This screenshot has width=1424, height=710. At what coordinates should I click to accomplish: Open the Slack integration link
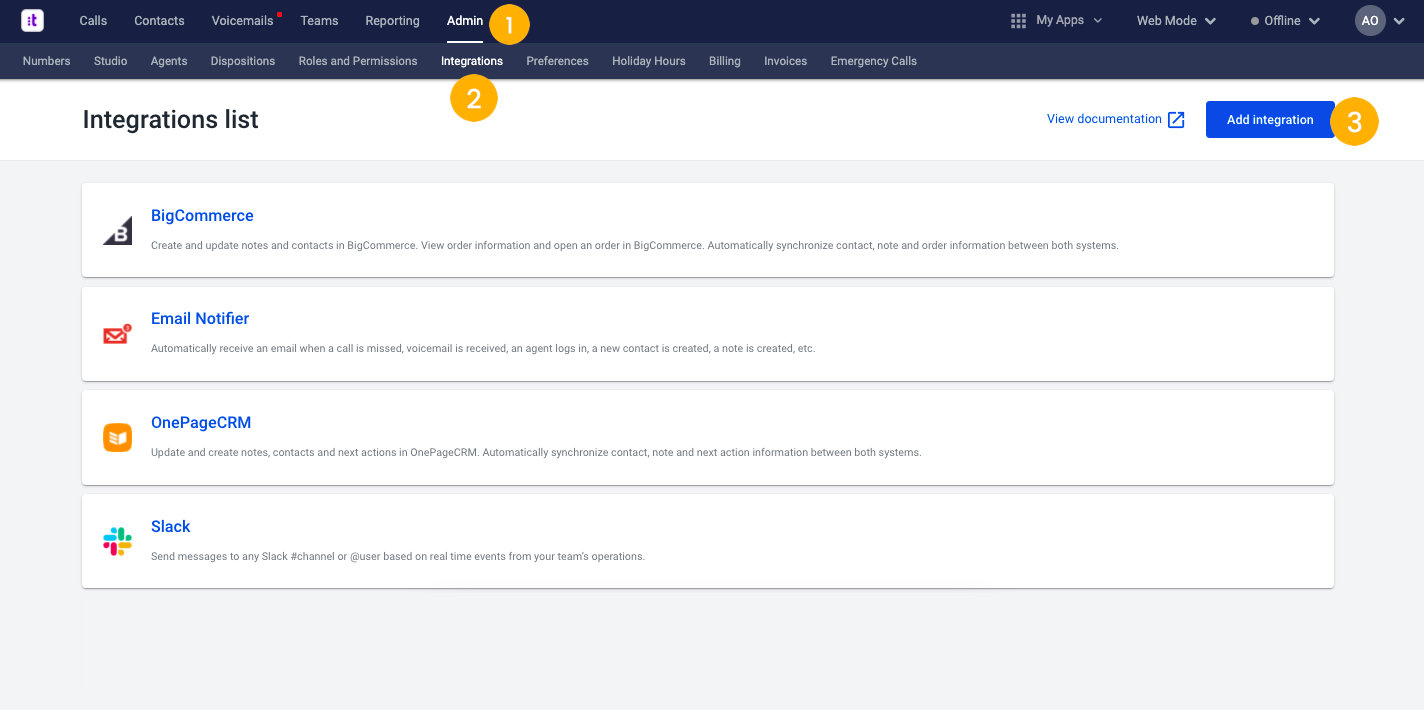[171, 527]
